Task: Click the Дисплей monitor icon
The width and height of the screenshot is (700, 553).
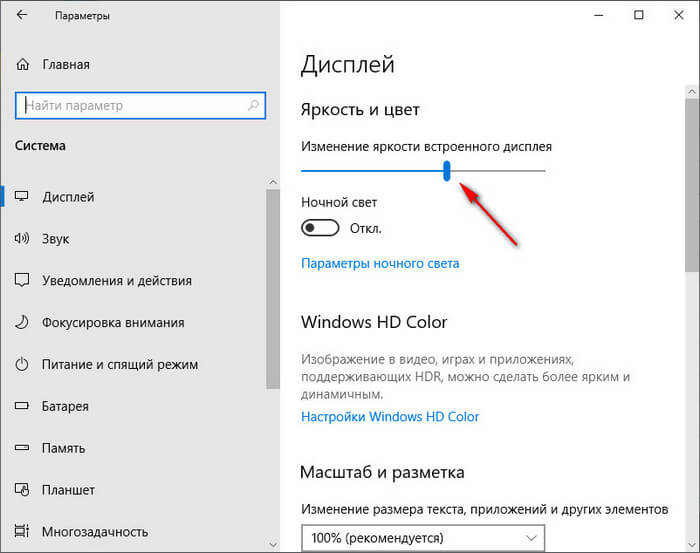Action: pyautogui.click(x=22, y=197)
